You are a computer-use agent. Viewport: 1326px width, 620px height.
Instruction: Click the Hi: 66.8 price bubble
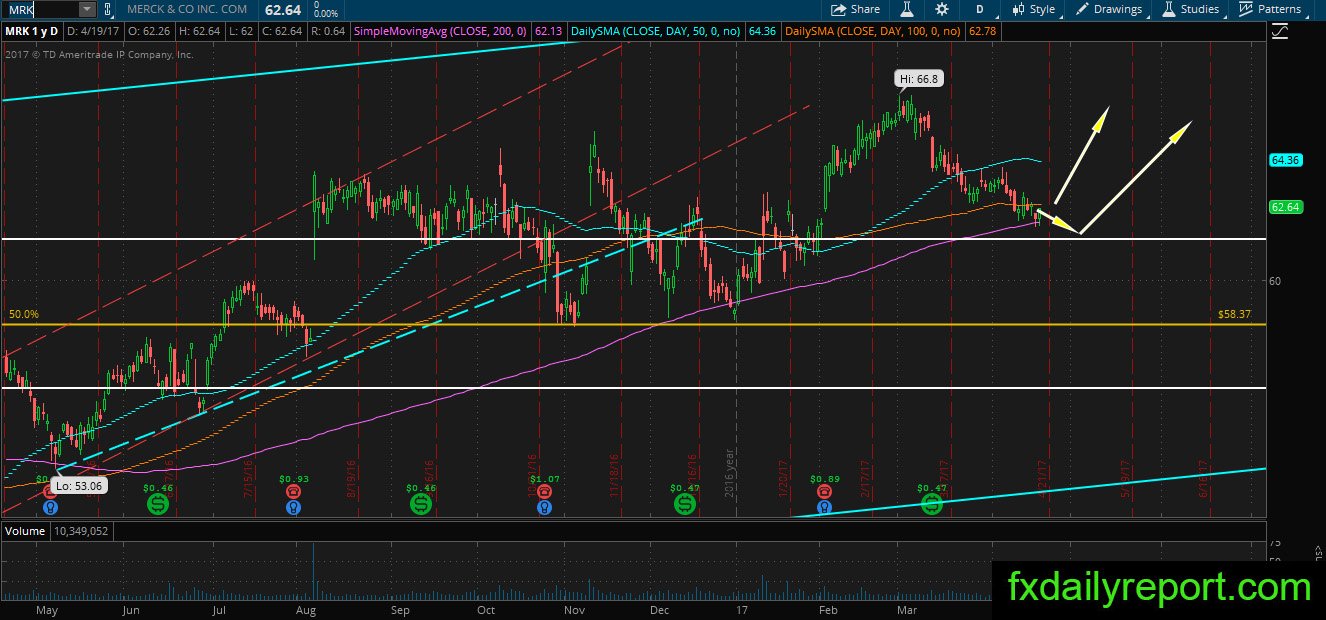pyautogui.click(x=919, y=77)
